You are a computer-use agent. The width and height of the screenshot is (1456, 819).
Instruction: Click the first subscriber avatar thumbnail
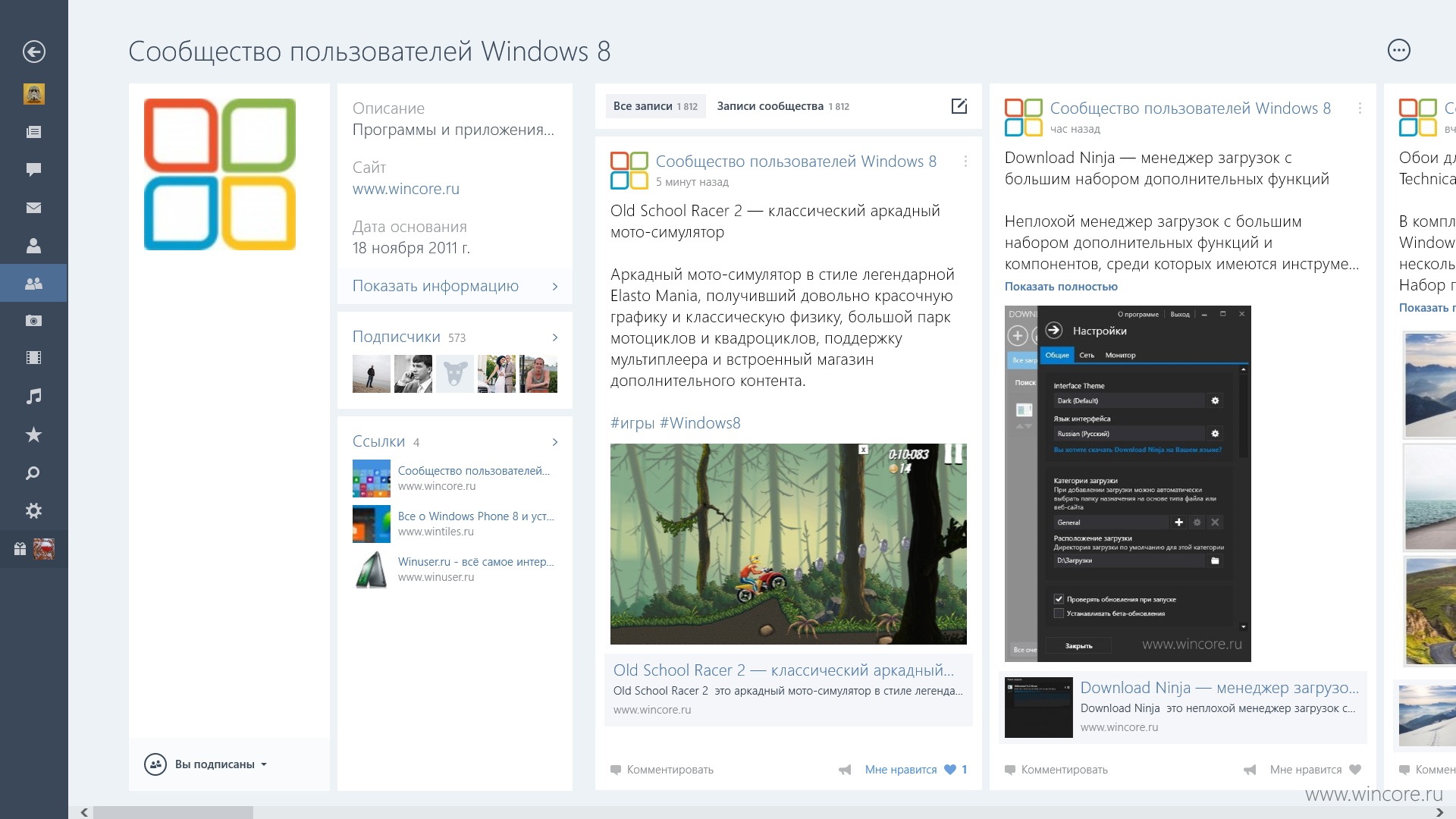pos(372,374)
